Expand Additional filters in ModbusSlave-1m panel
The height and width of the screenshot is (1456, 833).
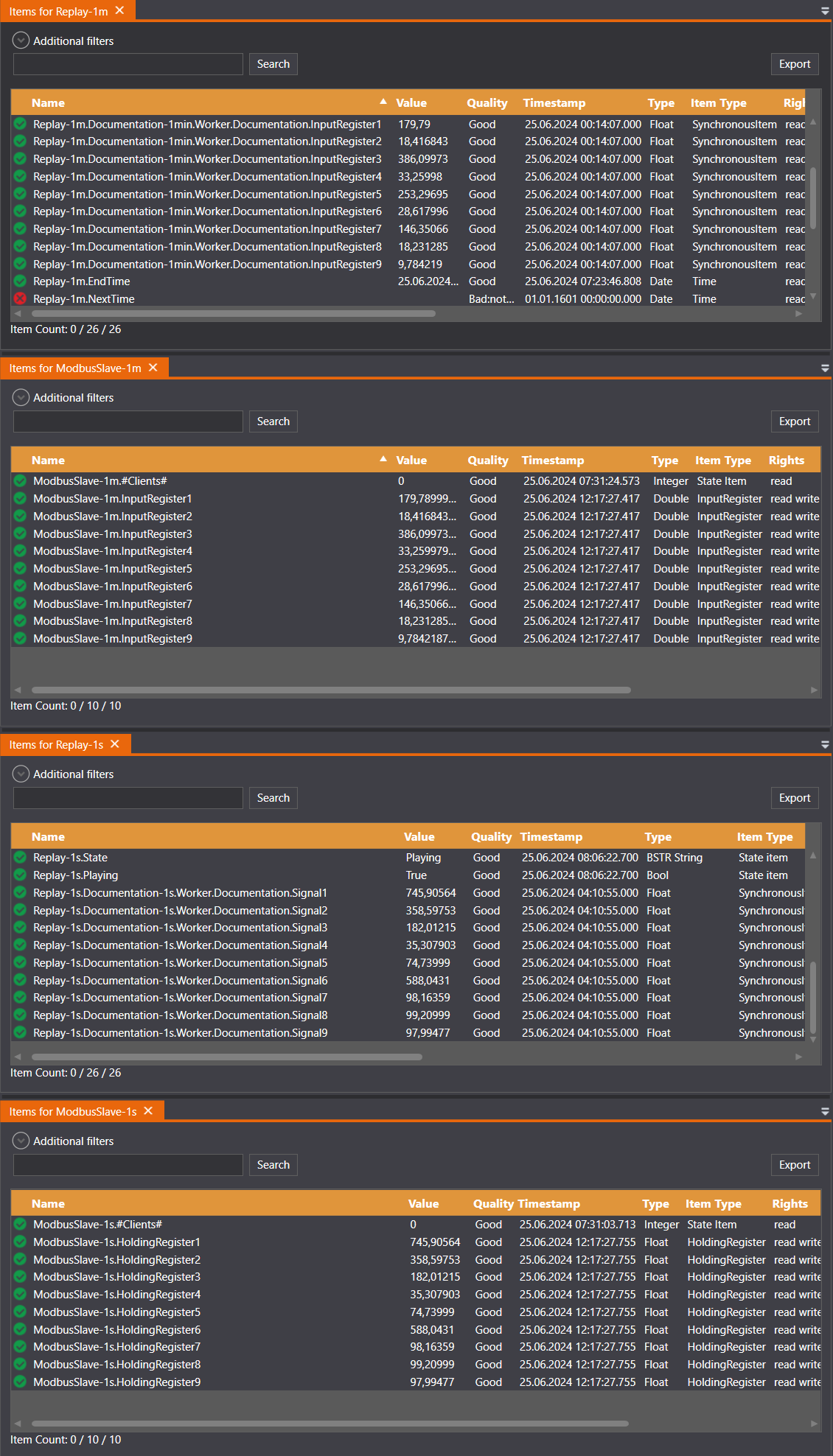click(x=21, y=398)
